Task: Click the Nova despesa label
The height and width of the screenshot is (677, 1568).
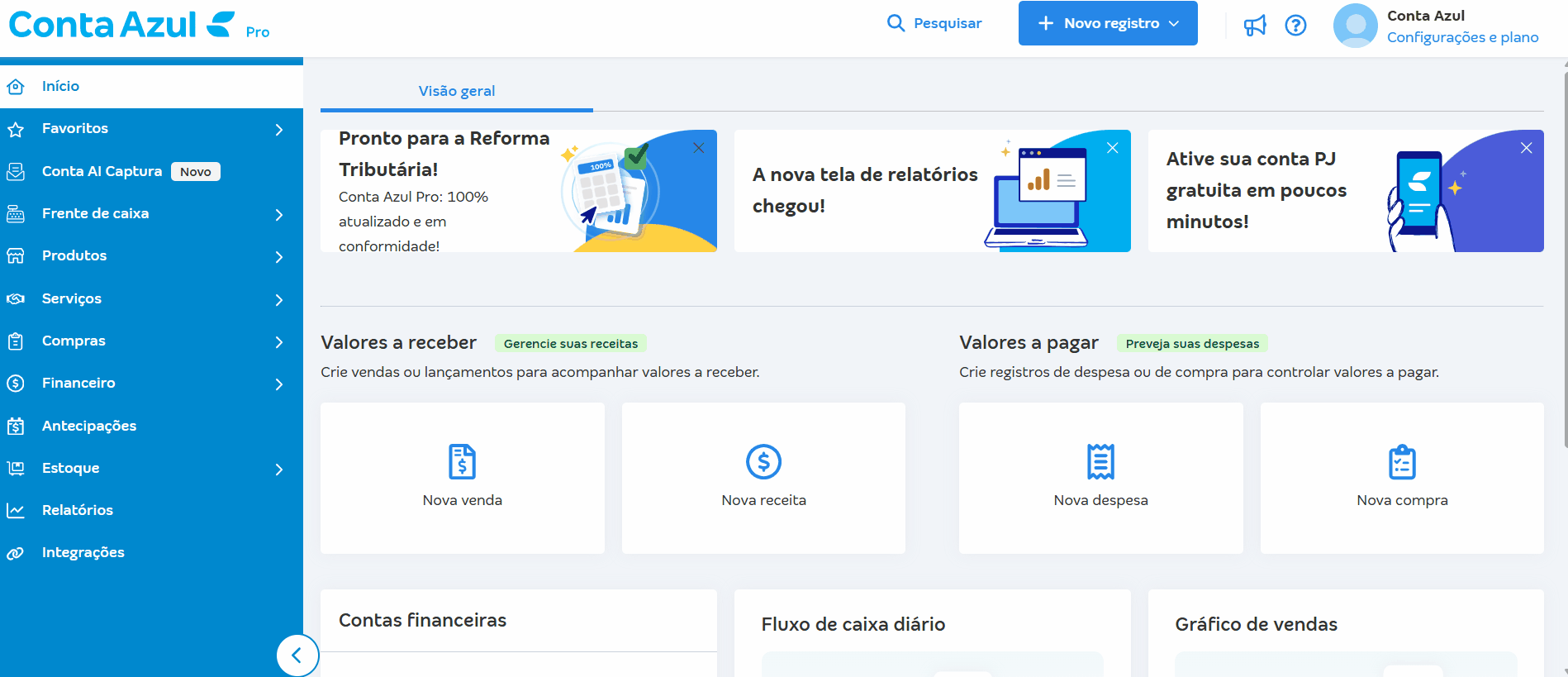Action: (x=1100, y=500)
